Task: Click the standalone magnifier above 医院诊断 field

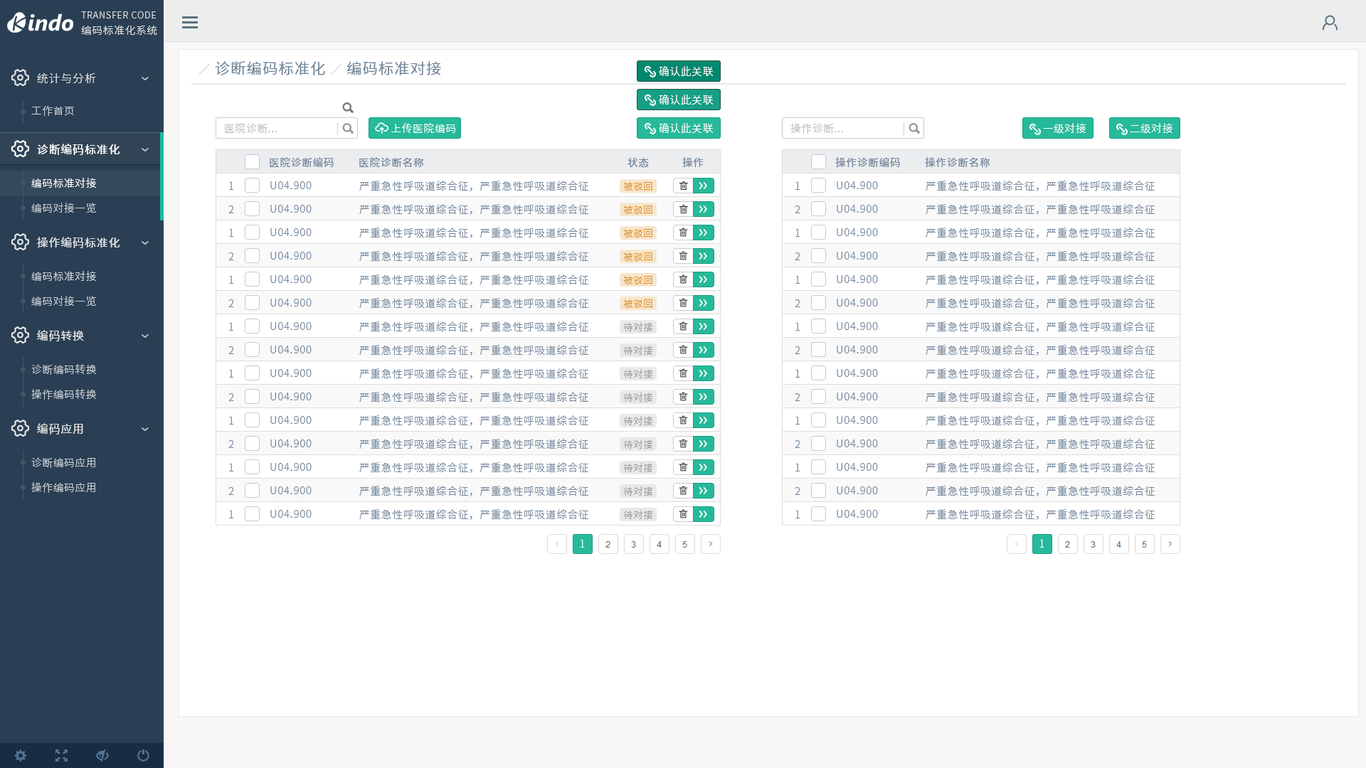Action: click(x=348, y=108)
